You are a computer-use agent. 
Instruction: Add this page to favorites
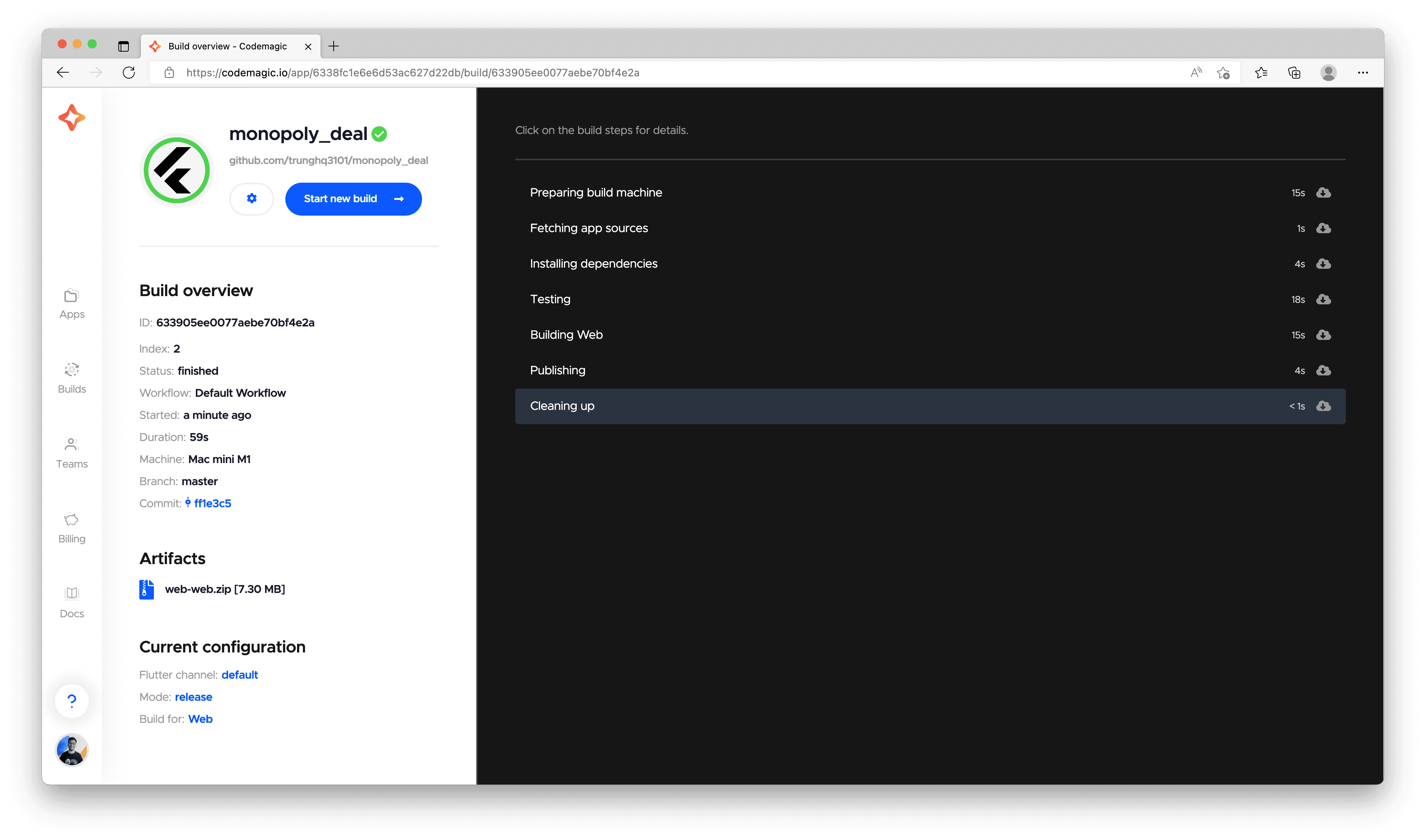click(x=1223, y=73)
